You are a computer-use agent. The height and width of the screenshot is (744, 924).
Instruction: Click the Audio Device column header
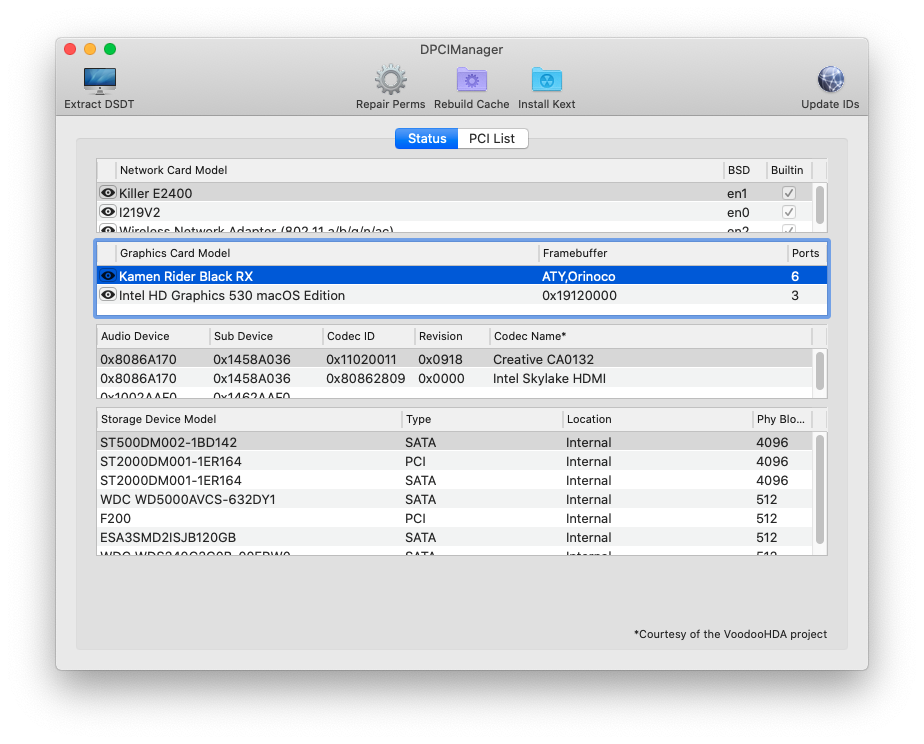coord(153,336)
